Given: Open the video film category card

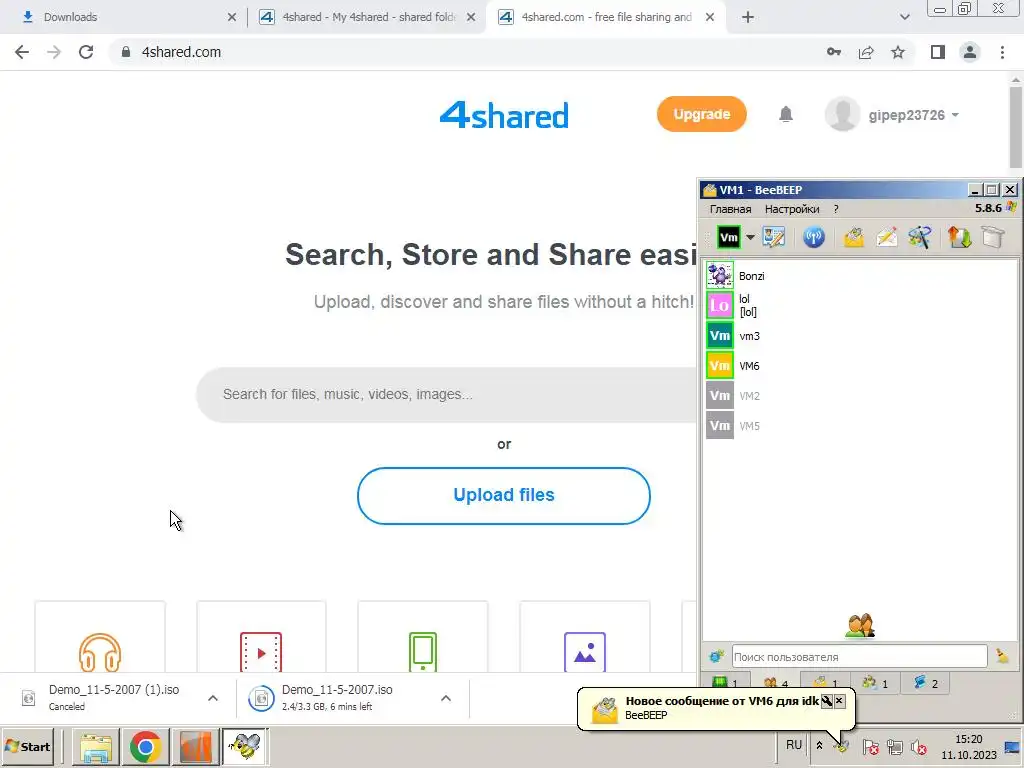Looking at the screenshot, I should 261,637.
